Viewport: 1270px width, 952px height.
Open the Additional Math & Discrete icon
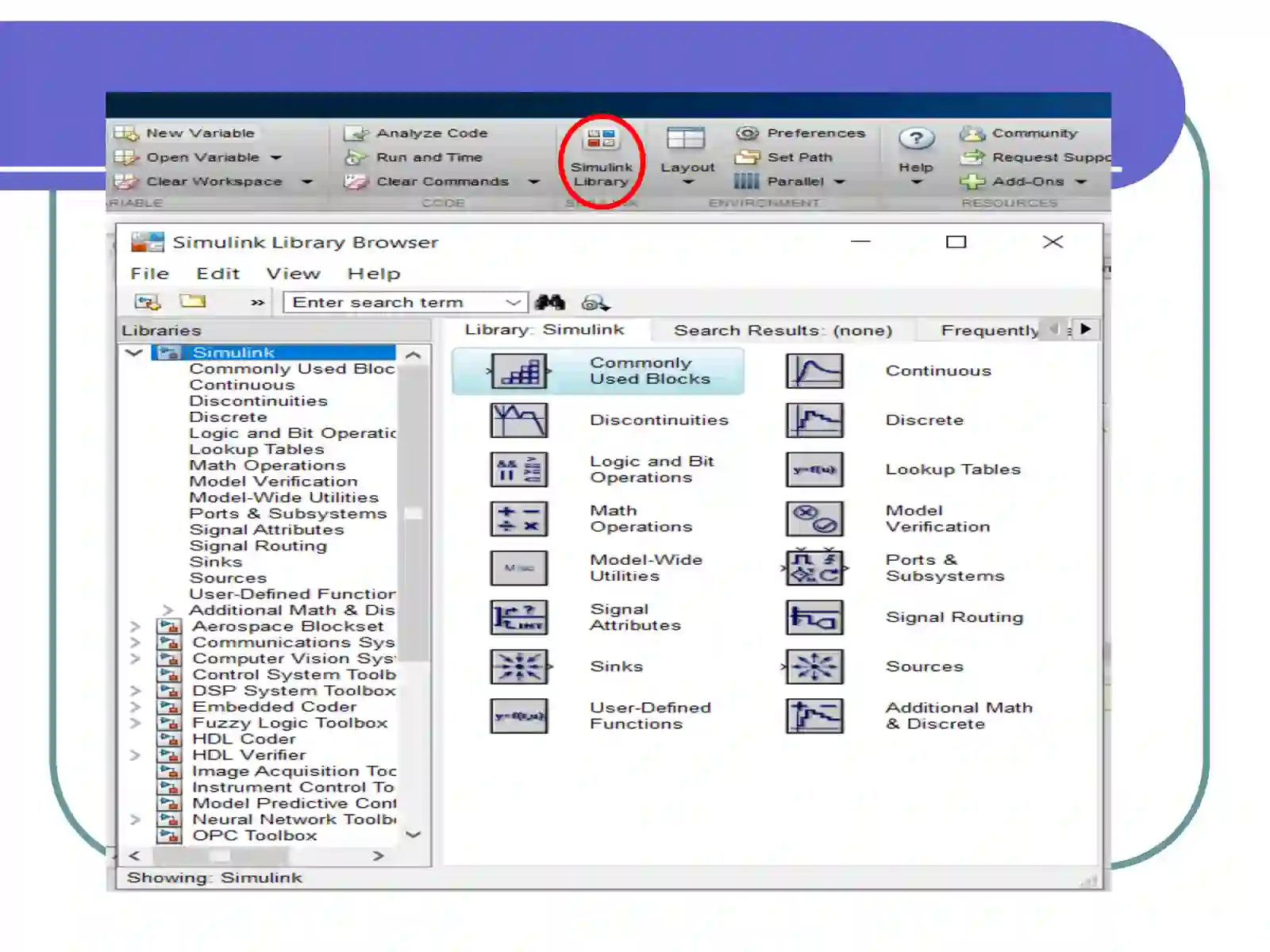pos(814,716)
